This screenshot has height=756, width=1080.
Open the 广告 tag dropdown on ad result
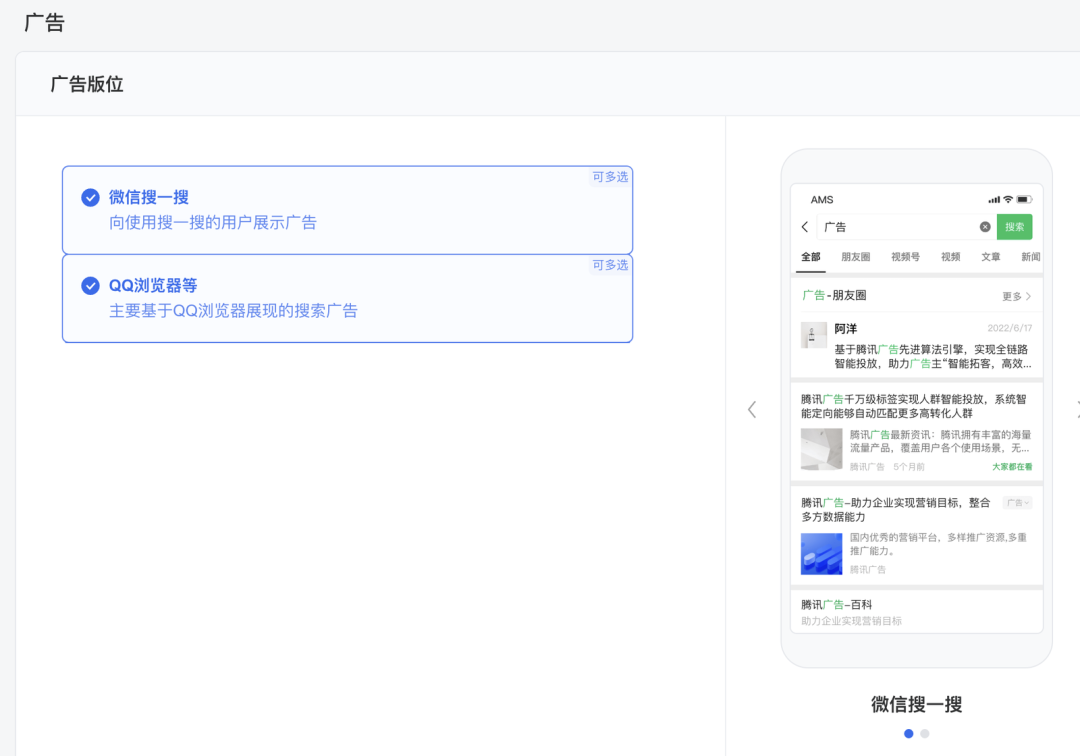[1017, 503]
